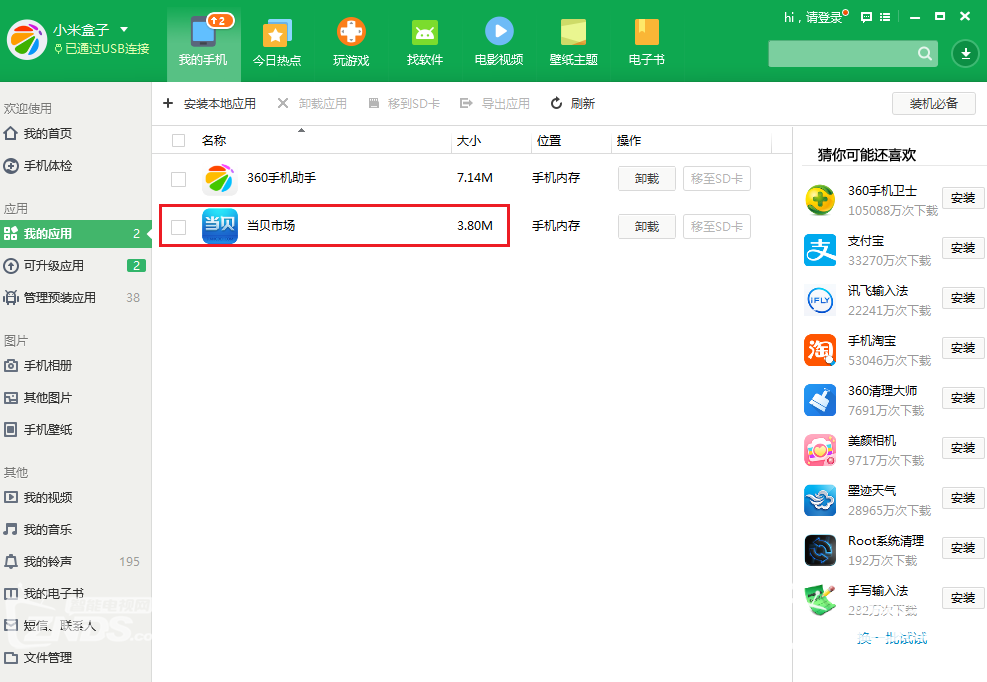Screen dimensions: 987x682
Task: Sort the list by 名称 column
Action: pos(214,140)
